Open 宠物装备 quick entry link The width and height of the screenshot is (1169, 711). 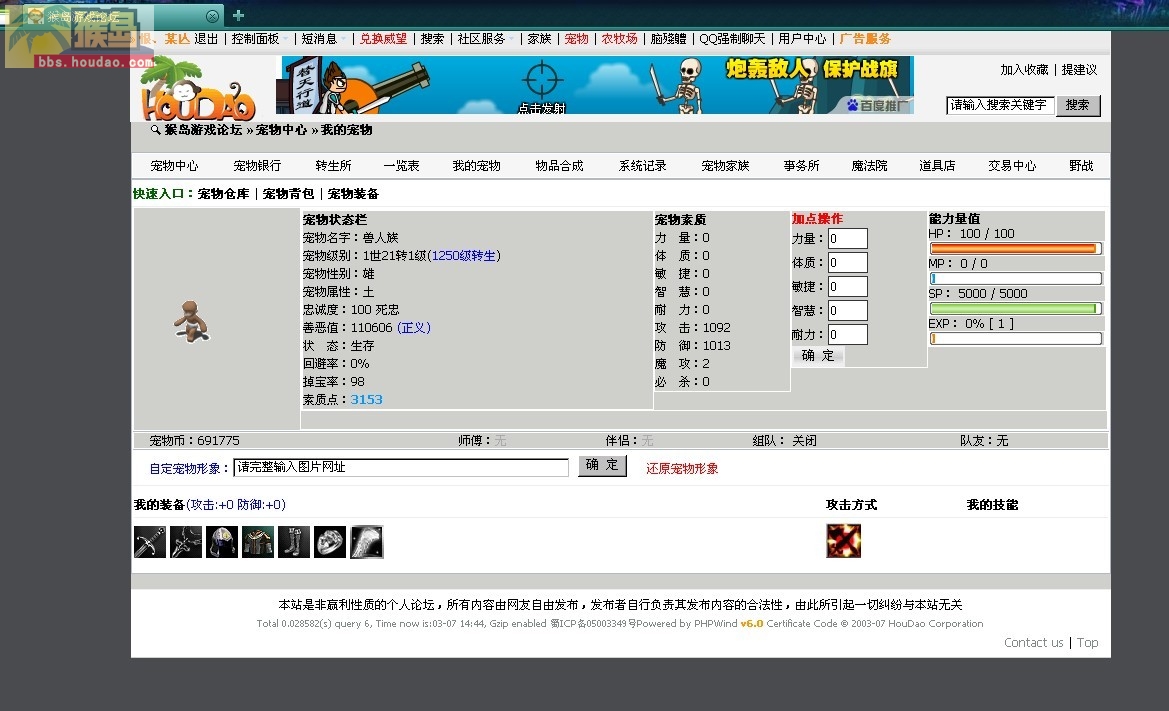click(353, 194)
